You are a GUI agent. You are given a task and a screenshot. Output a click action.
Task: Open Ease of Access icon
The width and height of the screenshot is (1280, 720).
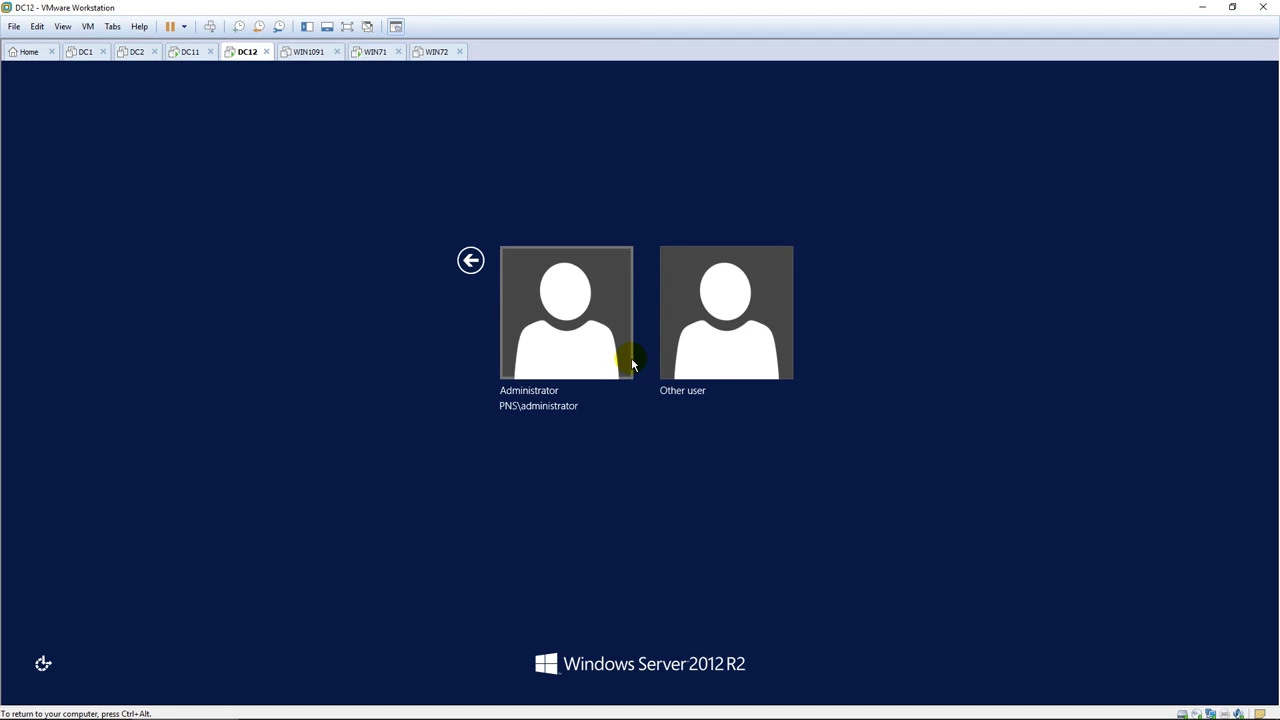tap(43, 663)
